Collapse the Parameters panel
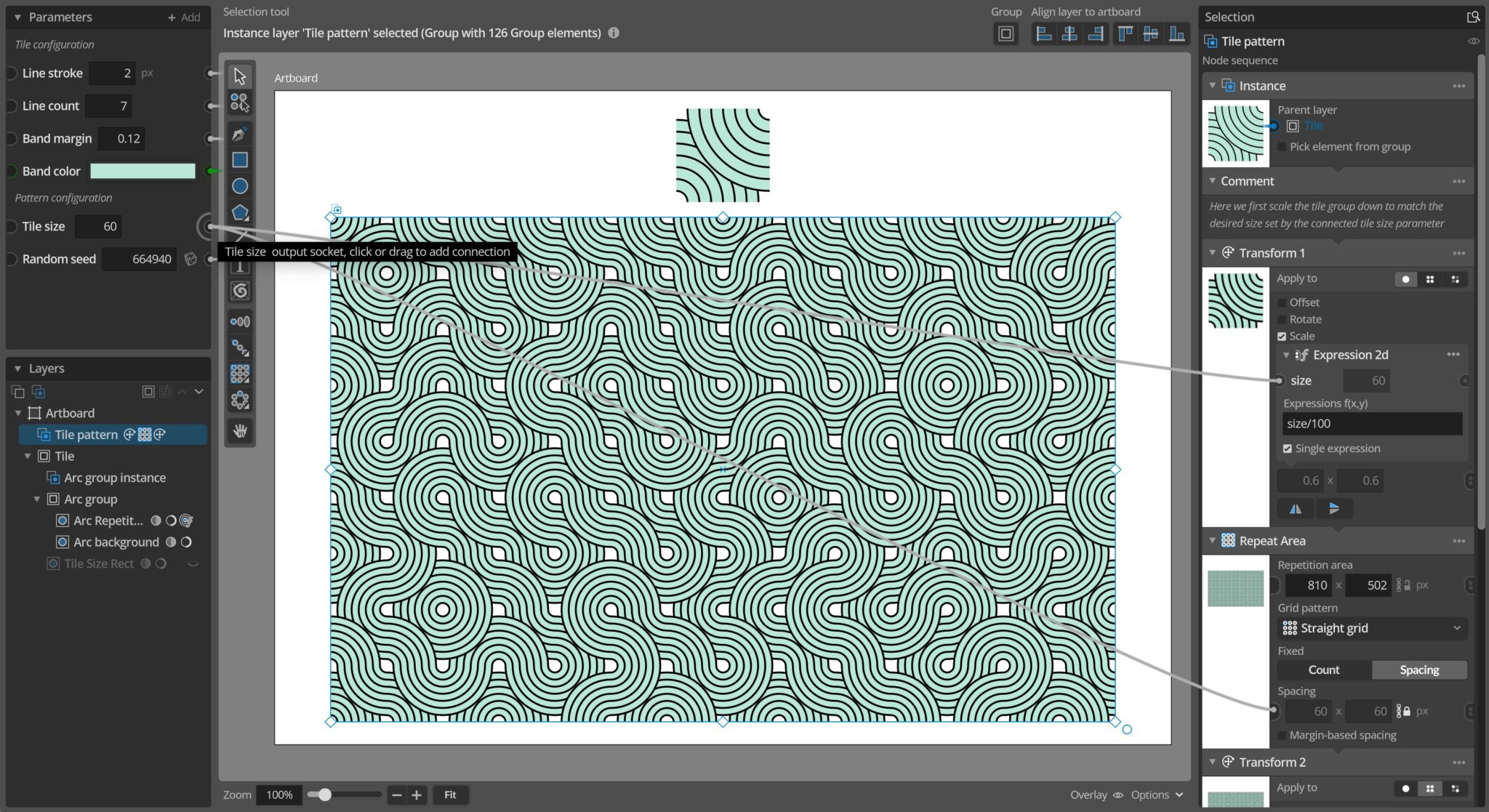Screen dimensions: 1489x812 (17, 17)
